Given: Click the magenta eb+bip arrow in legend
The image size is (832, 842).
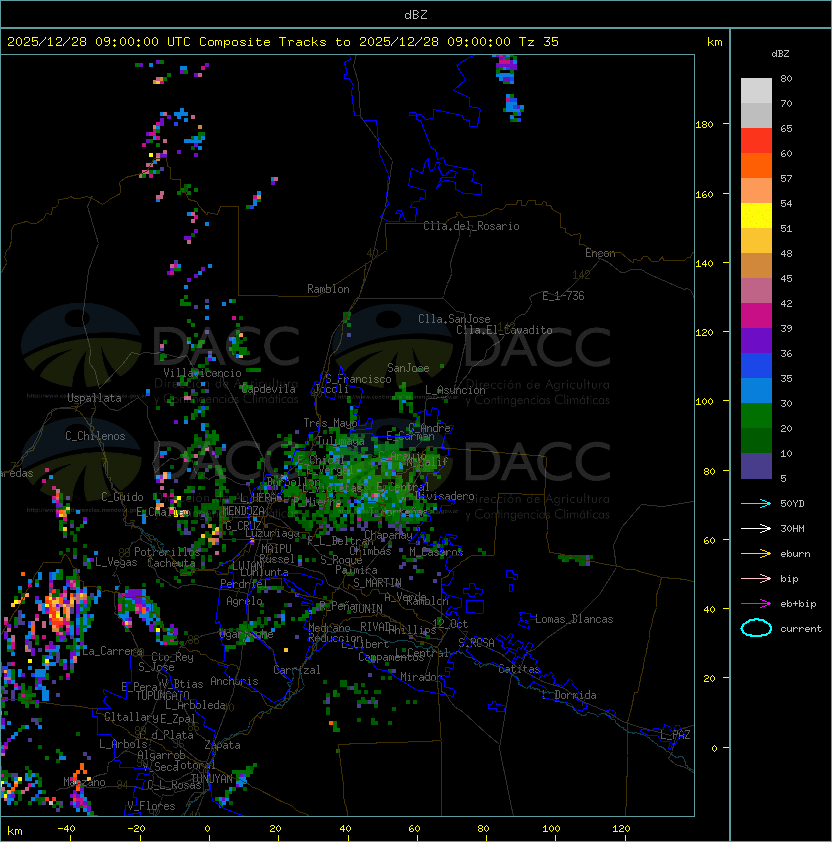Looking at the screenshot, I should (x=756, y=604).
